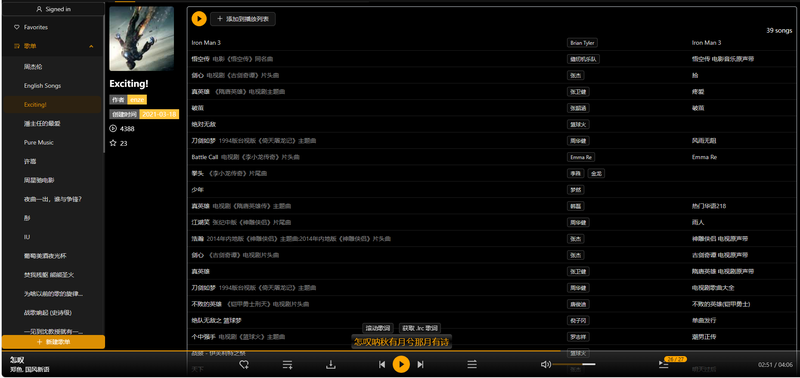Click the Brian Tyler artist tag
This screenshot has width=800, height=378.
pyautogui.click(x=582, y=43)
